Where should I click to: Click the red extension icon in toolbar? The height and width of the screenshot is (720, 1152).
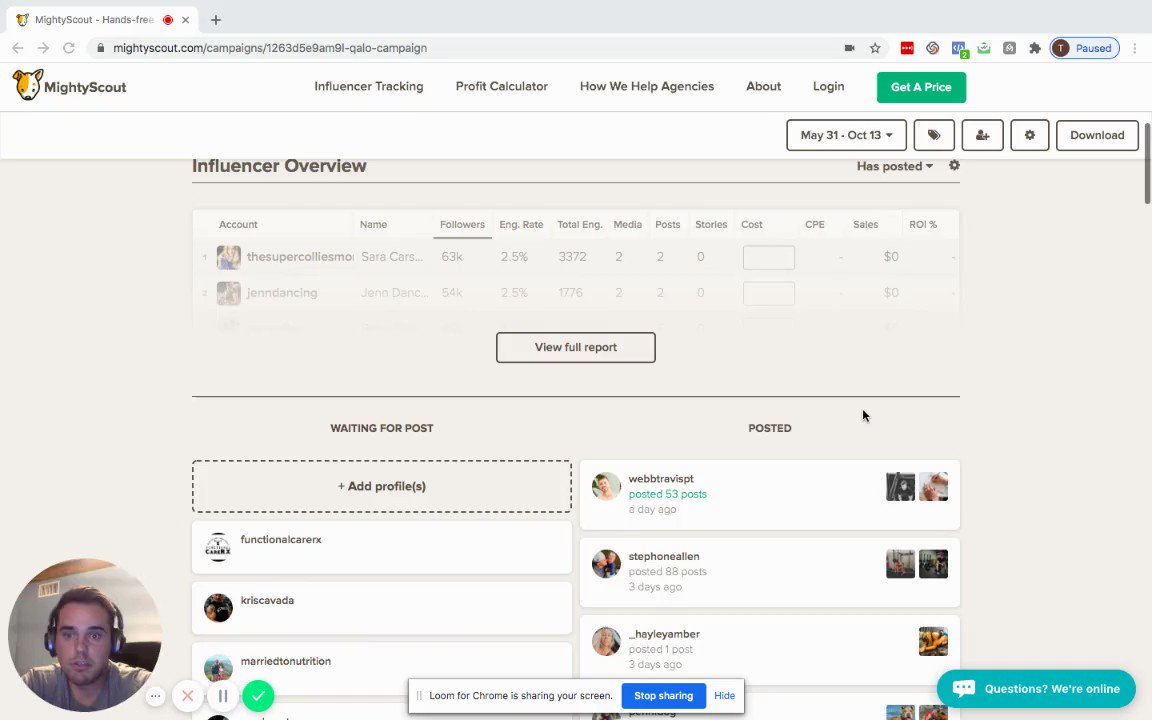(x=907, y=48)
